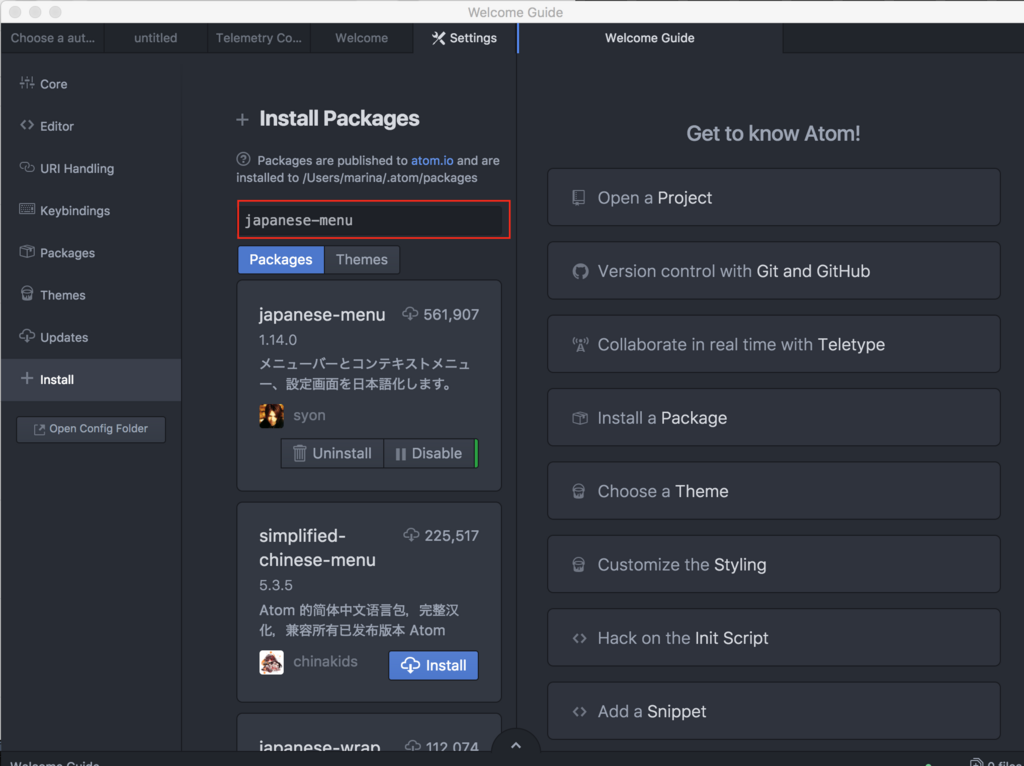Switch to the Telemetry Co... tab
Image resolution: width=1024 pixels, height=766 pixels.
click(x=259, y=38)
